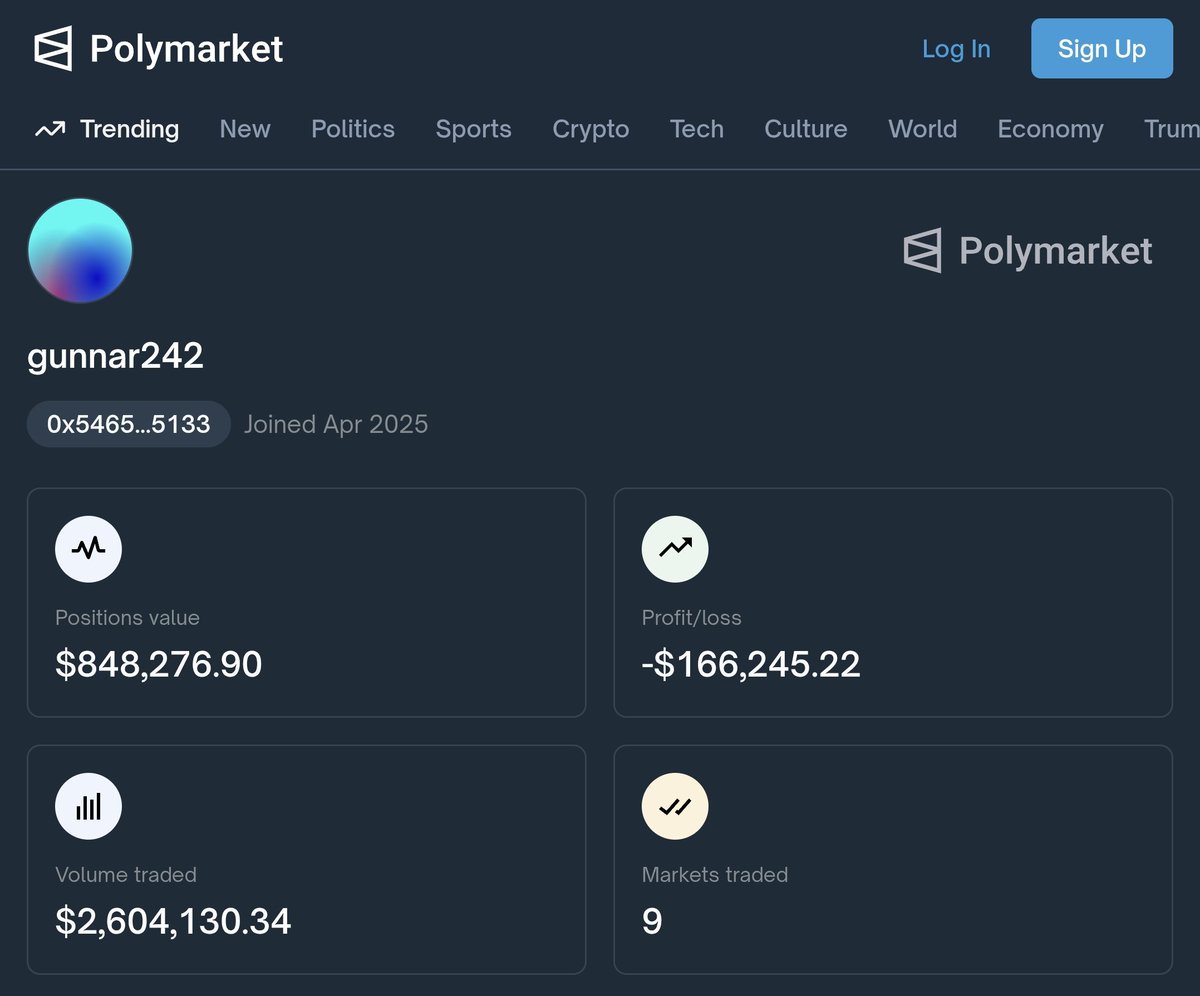This screenshot has height=996, width=1200.
Task: Open the Economy category
Action: point(1050,129)
